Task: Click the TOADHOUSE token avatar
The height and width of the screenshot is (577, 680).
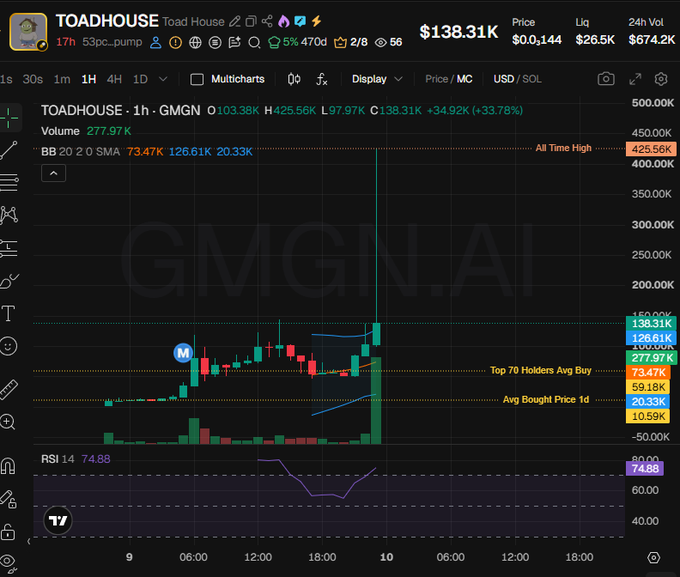Action: pos(29,32)
